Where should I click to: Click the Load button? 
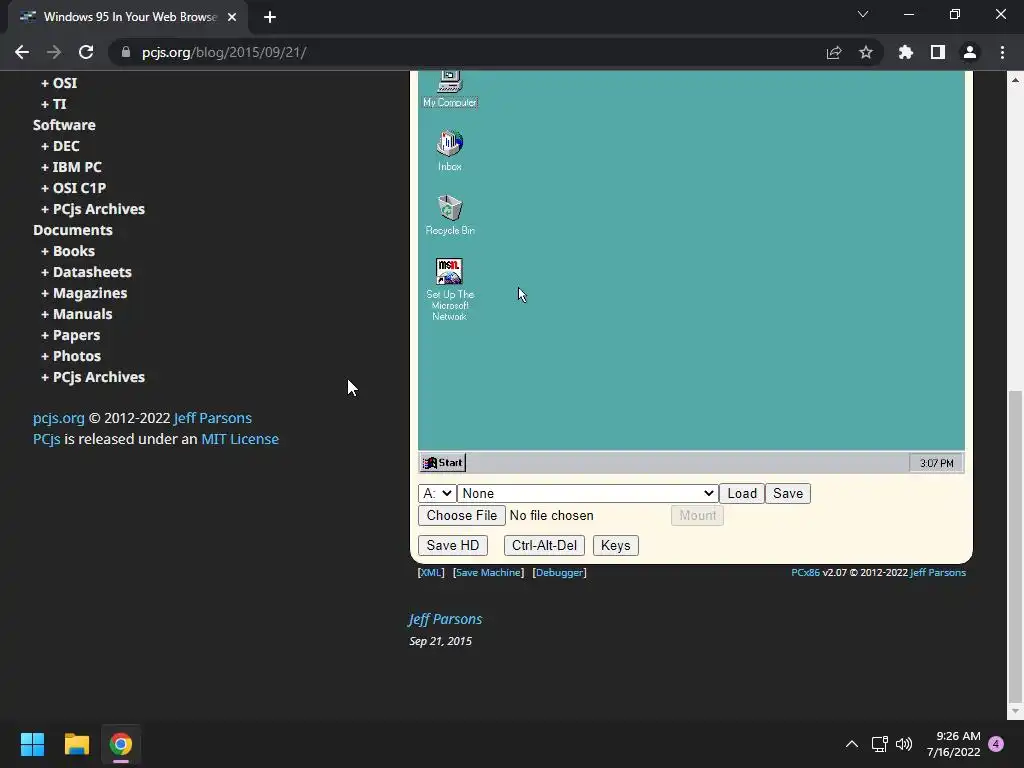click(742, 493)
